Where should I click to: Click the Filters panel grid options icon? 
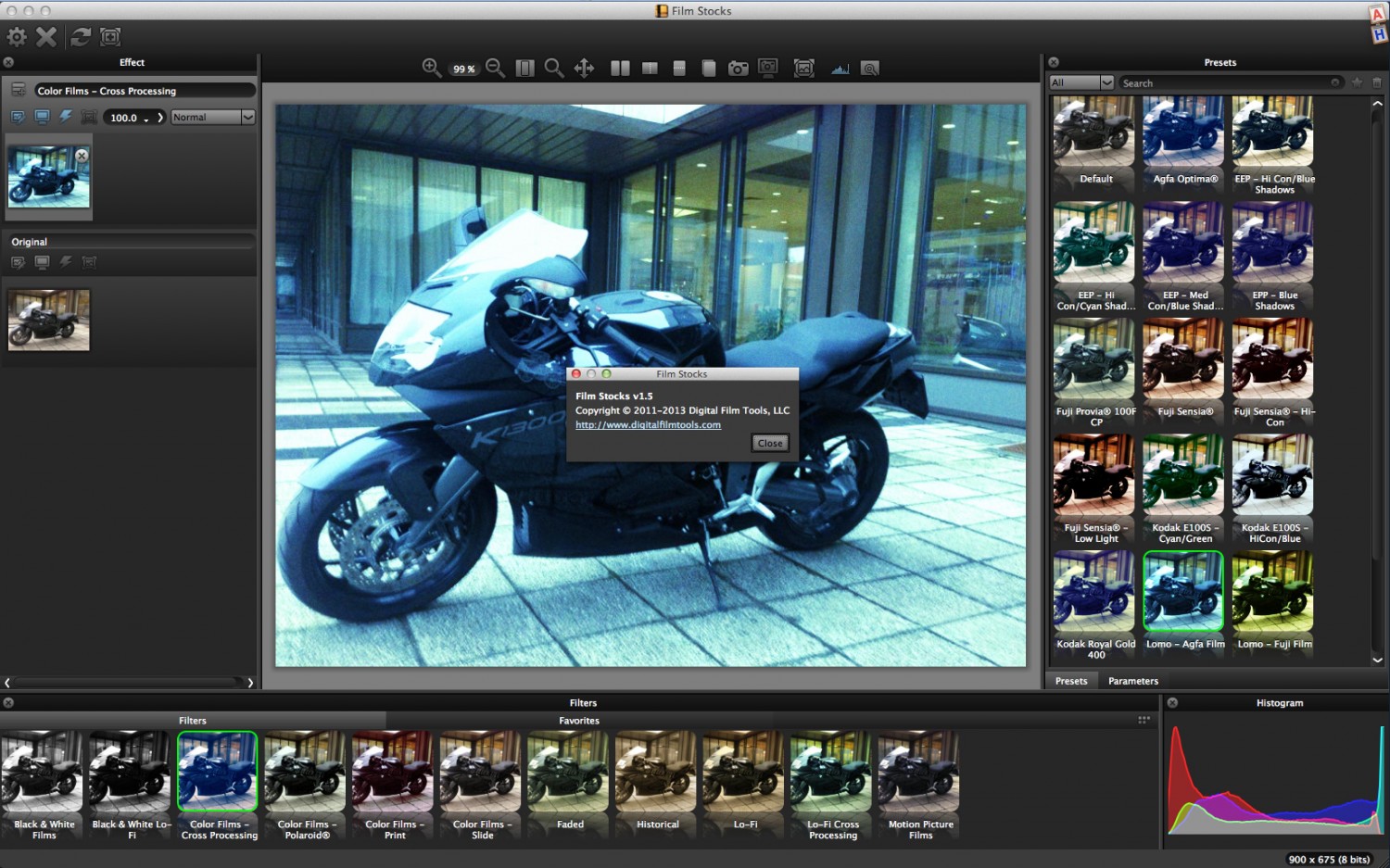pos(1144,720)
